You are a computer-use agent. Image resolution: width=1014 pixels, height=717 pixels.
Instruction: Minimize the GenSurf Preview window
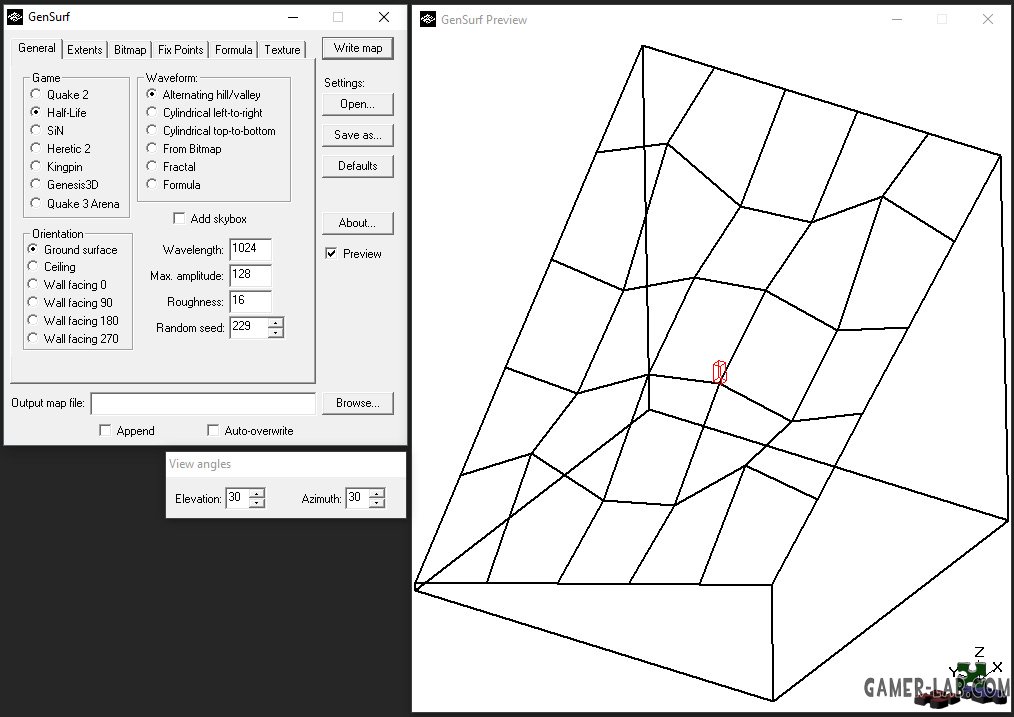[897, 19]
